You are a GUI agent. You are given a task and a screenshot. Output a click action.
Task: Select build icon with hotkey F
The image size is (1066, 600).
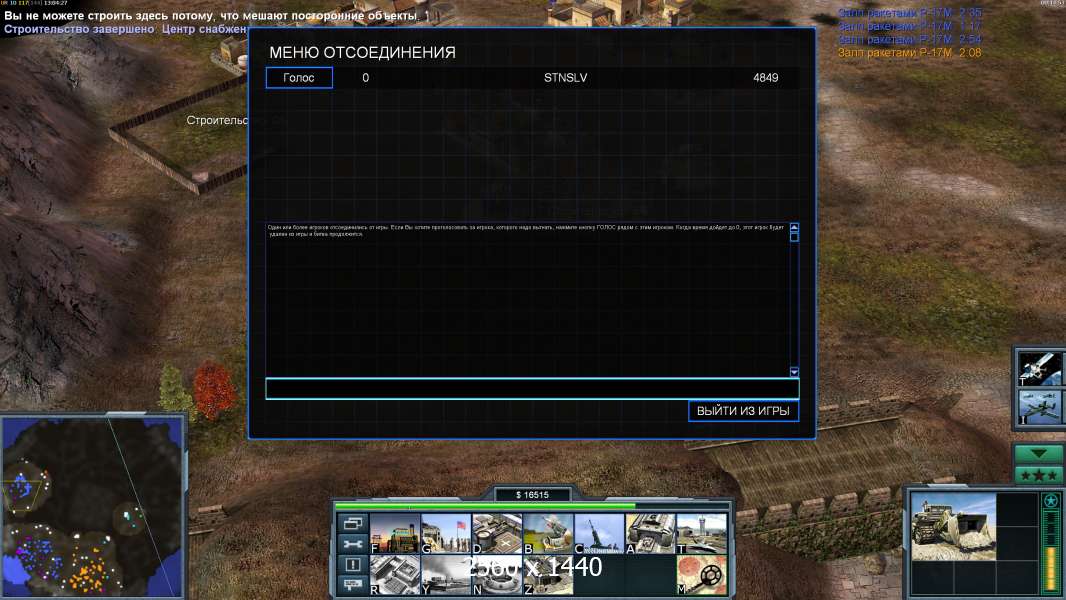click(395, 533)
